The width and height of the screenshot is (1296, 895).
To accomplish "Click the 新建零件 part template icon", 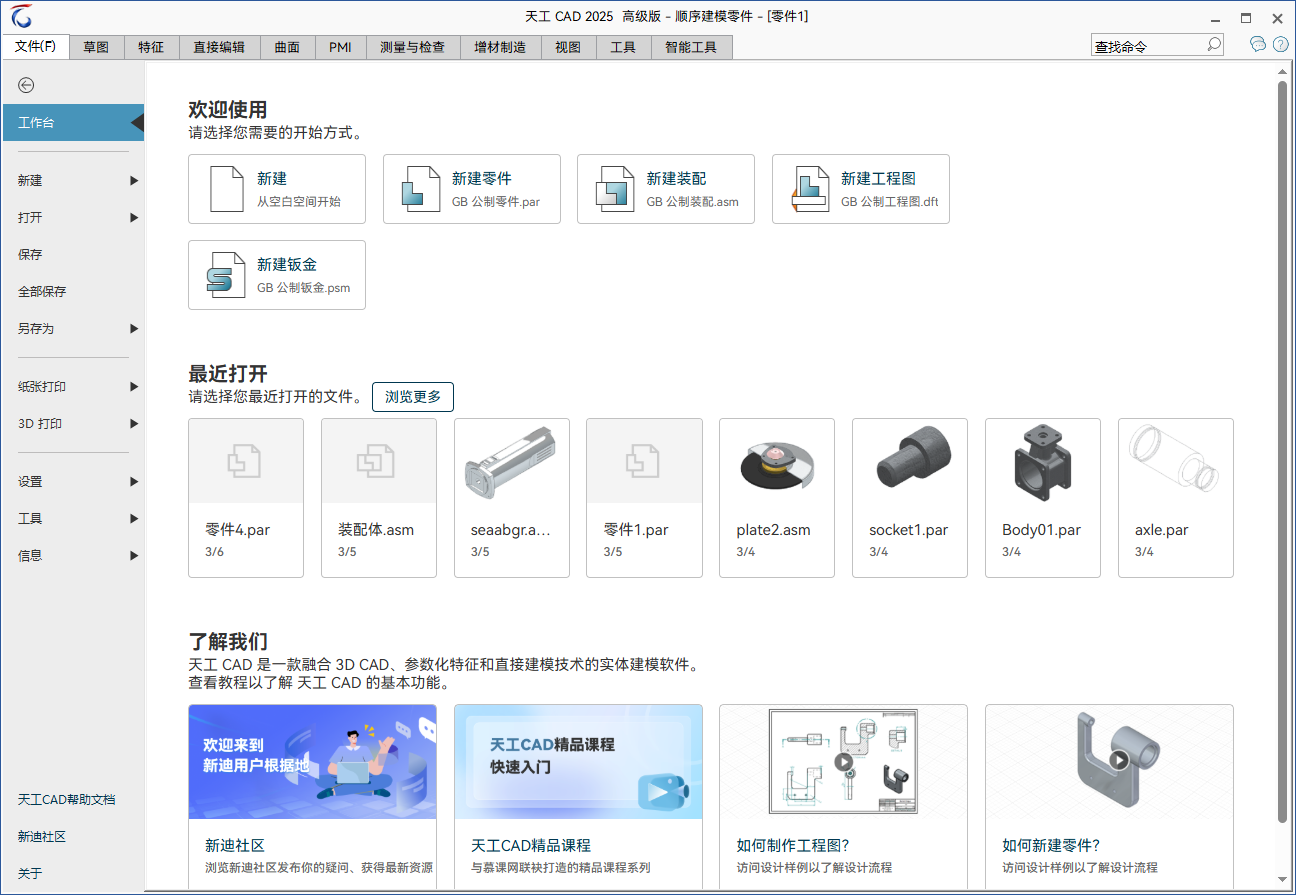I will tap(421, 189).
